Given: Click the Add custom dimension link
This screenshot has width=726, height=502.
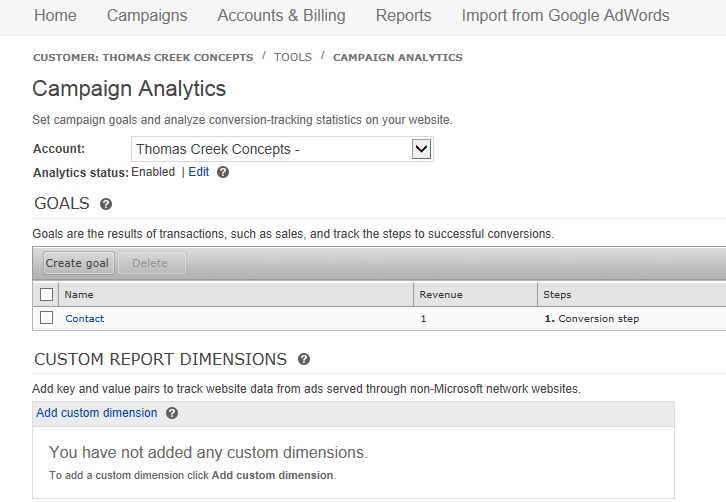Looking at the screenshot, I should click(x=96, y=413).
